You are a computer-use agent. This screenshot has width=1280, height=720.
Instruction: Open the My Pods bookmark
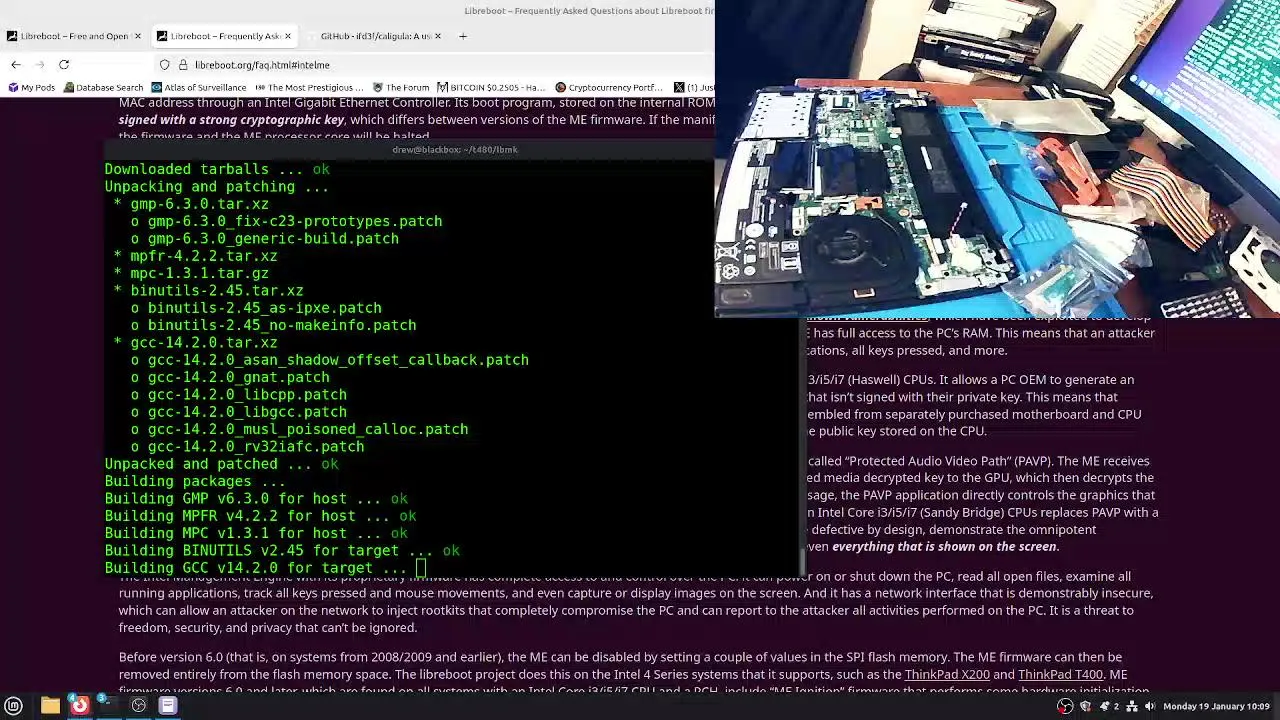(x=31, y=88)
